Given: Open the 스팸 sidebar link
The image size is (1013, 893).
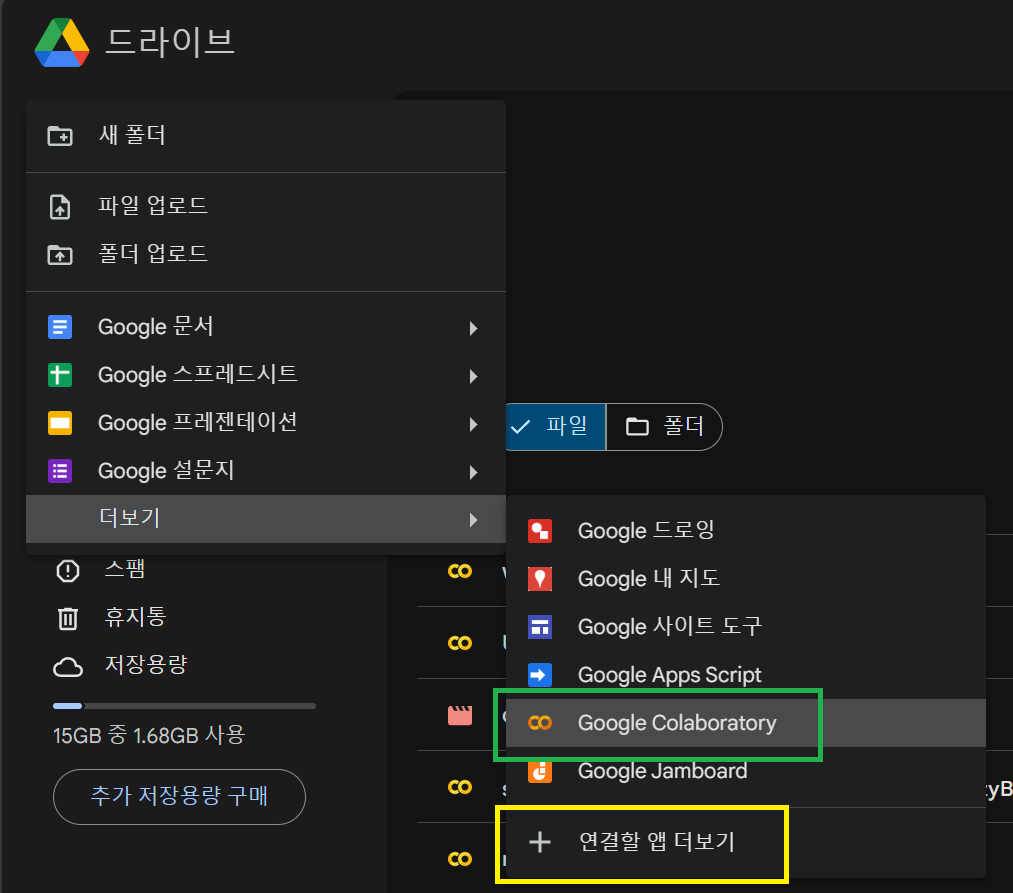Looking at the screenshot, I should tap(125, 569).
